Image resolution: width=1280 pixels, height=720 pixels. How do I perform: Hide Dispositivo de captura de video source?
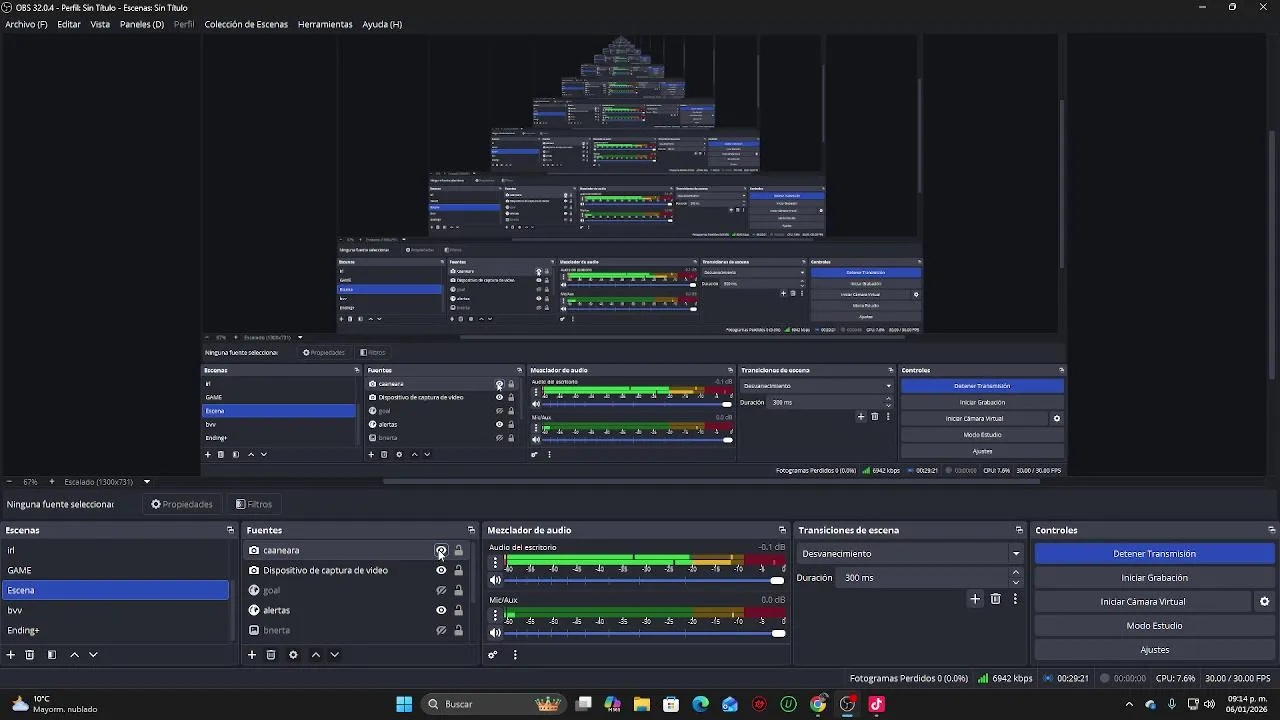point(441,571)
